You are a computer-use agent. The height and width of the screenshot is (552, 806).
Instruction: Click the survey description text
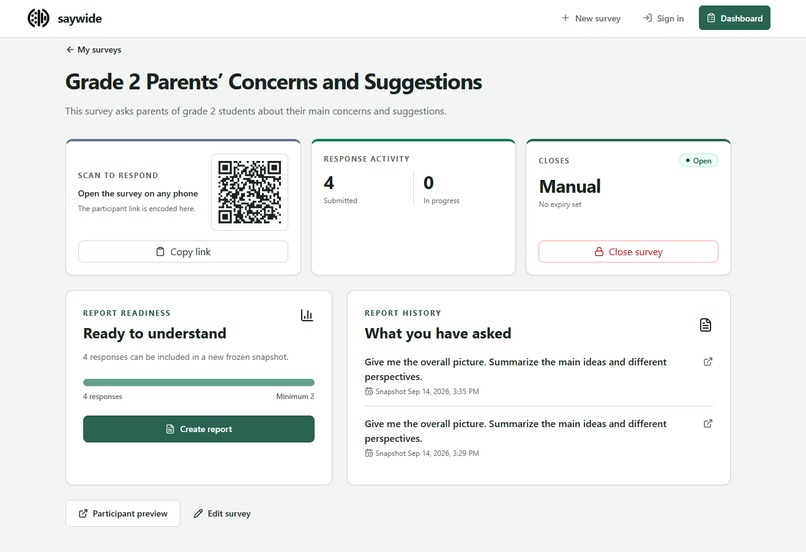pos(255,111)
